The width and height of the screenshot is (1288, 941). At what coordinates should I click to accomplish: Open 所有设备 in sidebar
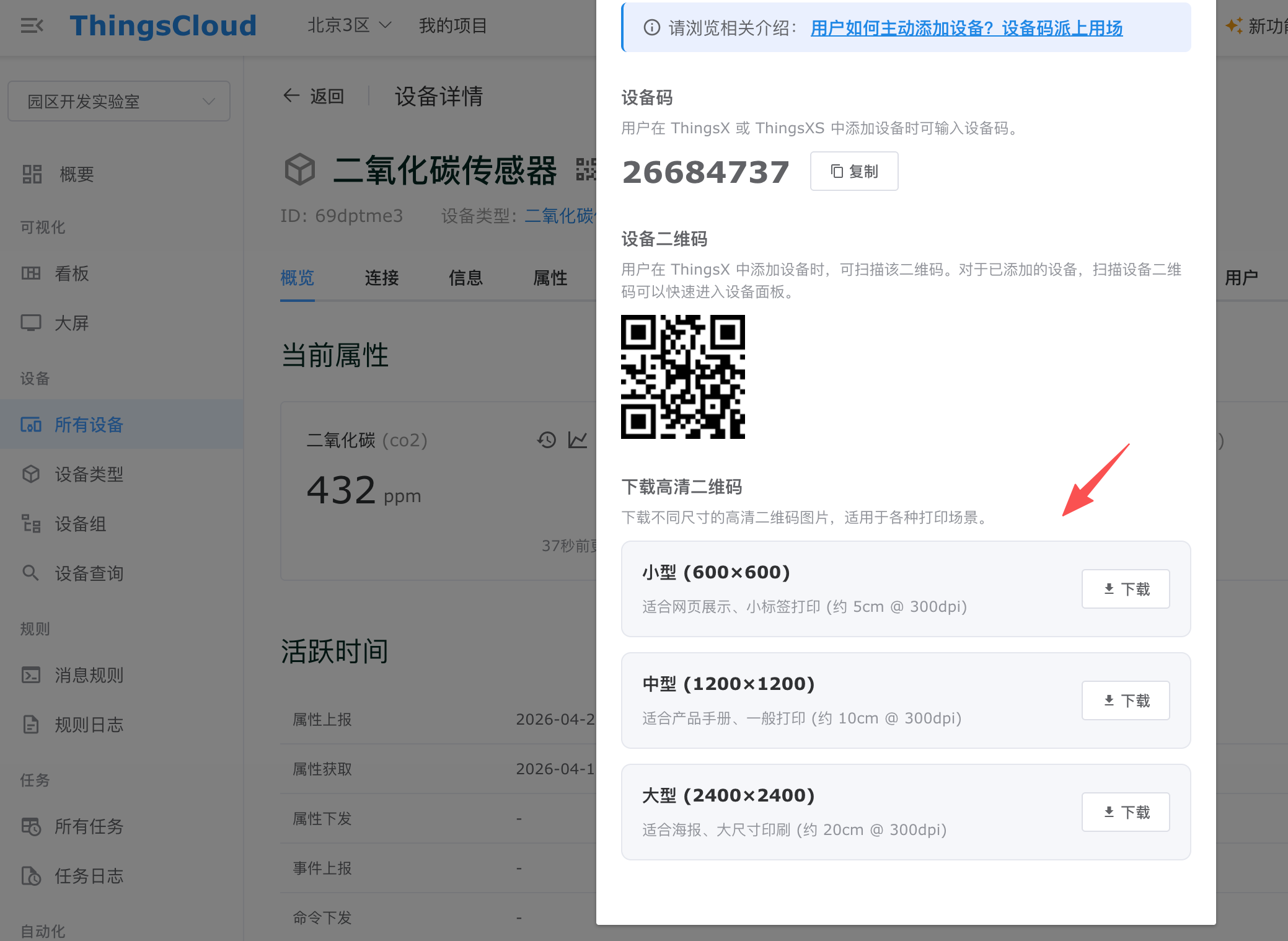click(x=89, y=425)
